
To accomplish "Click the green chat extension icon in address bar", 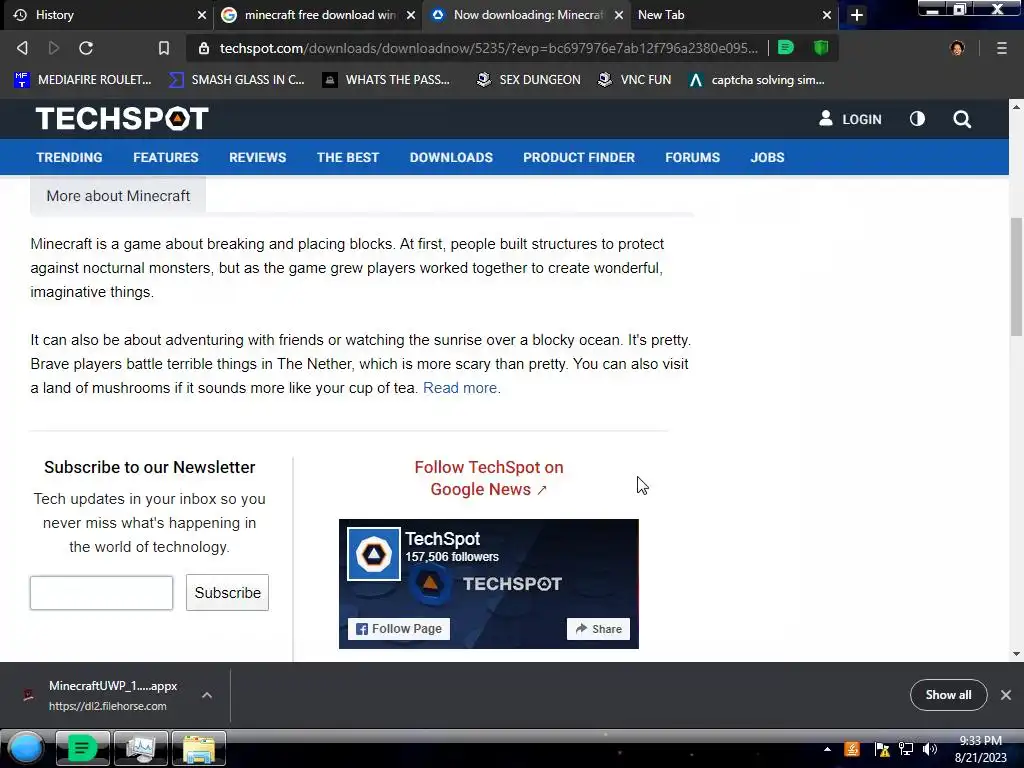I will (786, 48).
